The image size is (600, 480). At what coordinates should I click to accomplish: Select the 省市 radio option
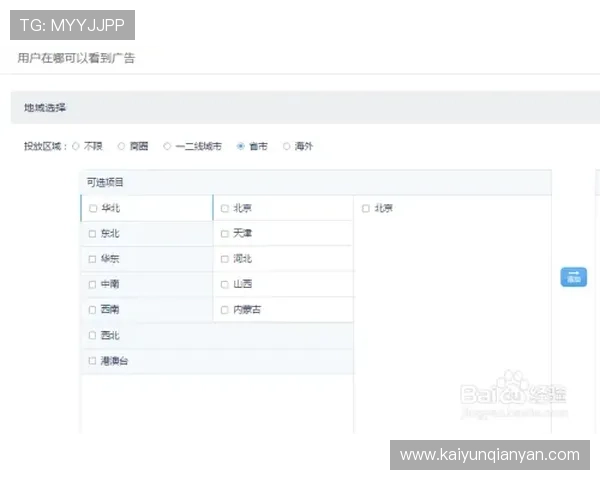[240, 146]
